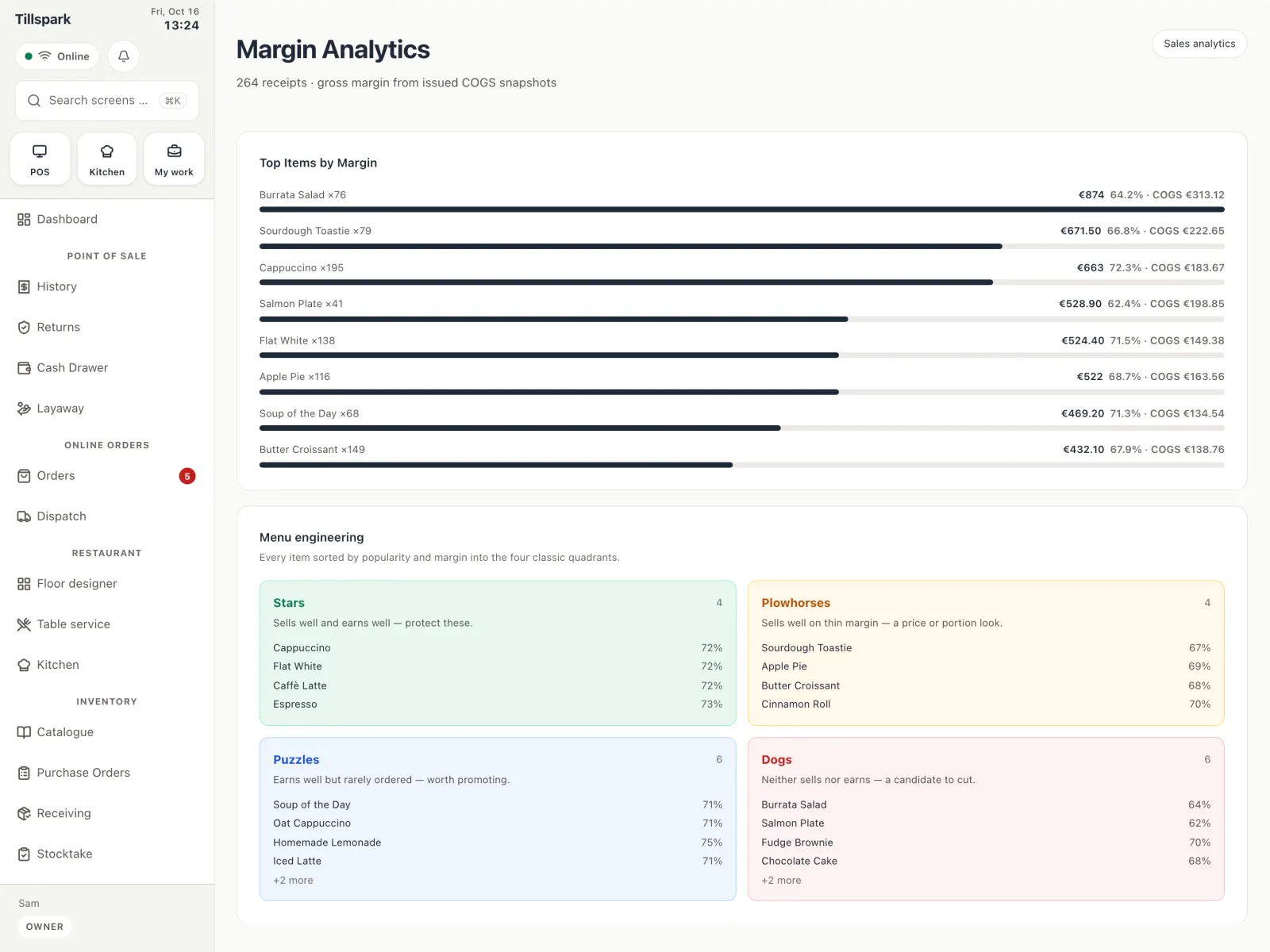Screen dimensions: 1270x952
Task: Click the Cappuccino ×195 row label
Action: (x=302, y=268)
